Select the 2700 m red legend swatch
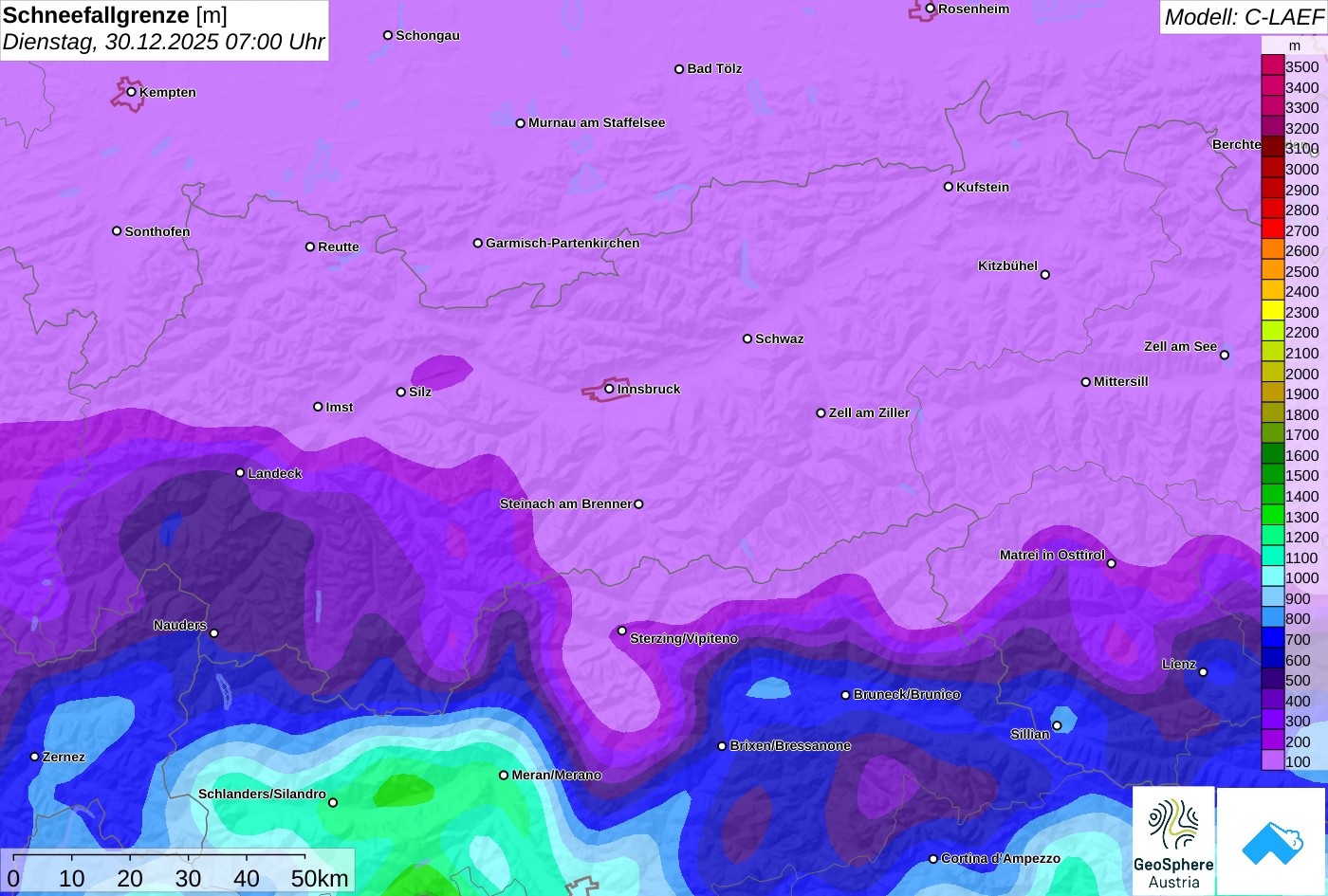Screen dimensions: 1328x896 click(1273, 229)
